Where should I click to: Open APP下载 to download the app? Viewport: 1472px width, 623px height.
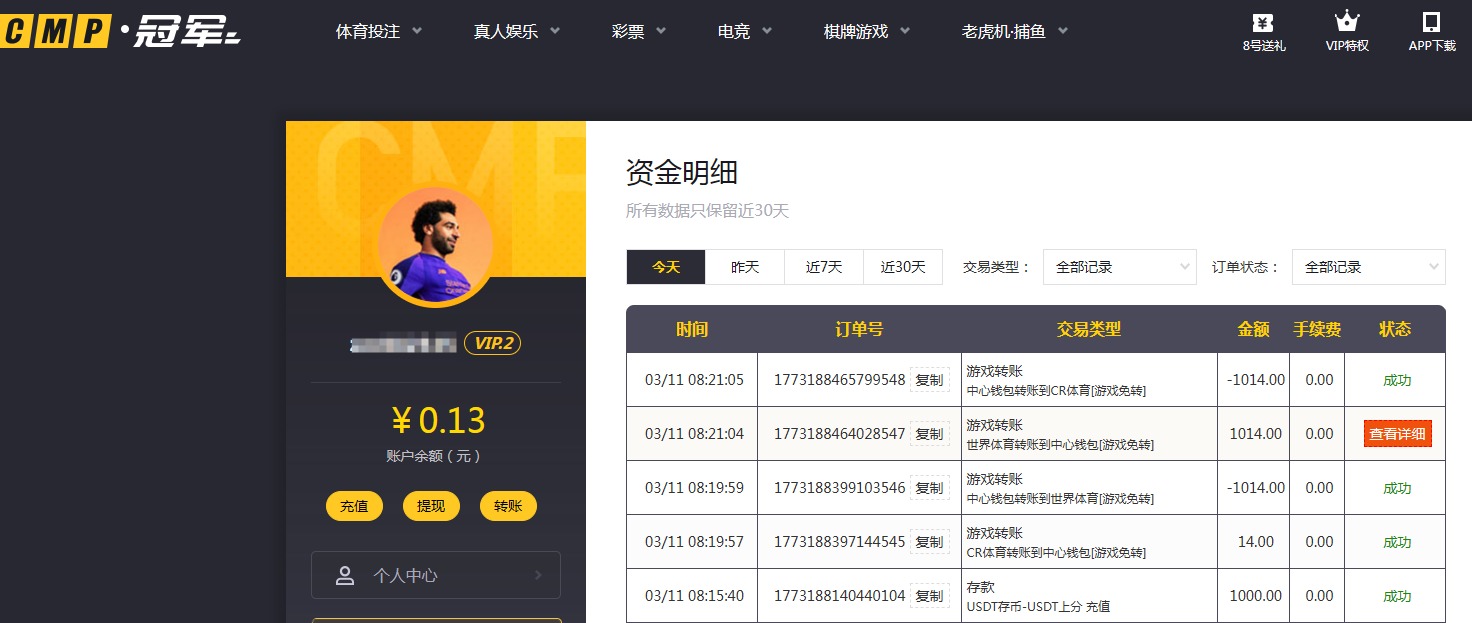click(1431, 30)
